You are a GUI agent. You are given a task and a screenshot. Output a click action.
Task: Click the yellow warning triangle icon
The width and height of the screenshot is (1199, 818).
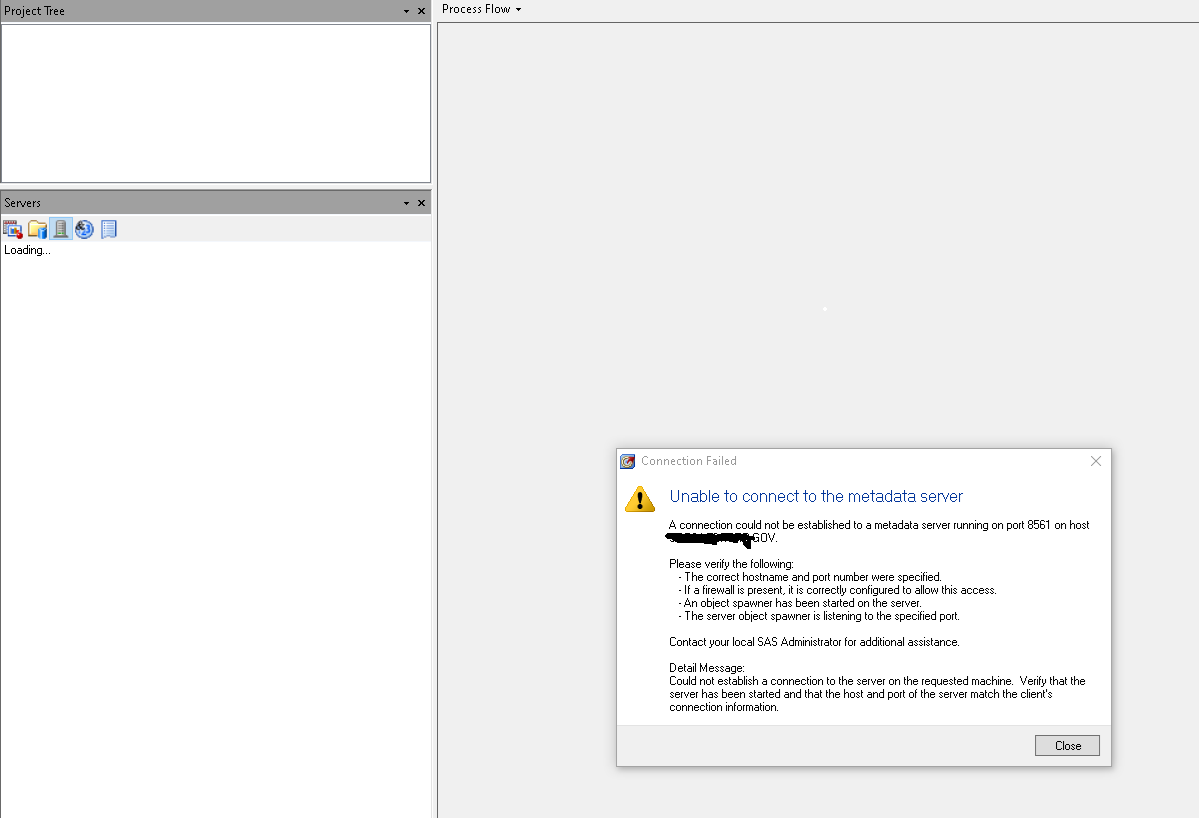click(x=640, y=499)
